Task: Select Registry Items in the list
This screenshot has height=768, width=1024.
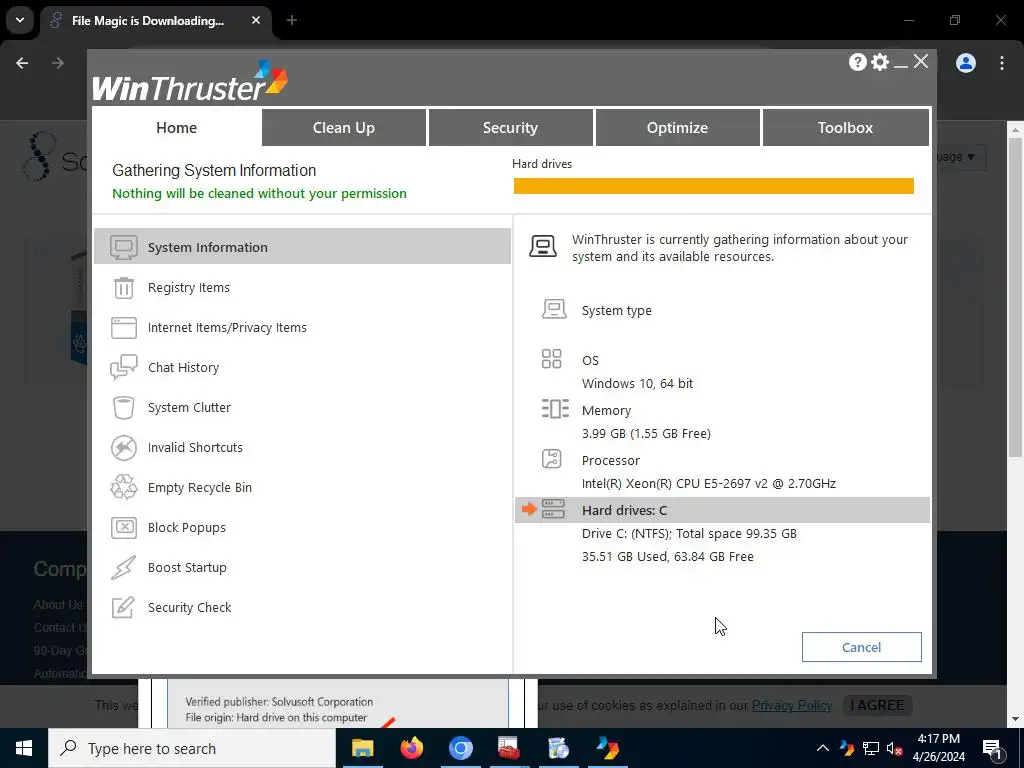Action: [x=302, y=287]
